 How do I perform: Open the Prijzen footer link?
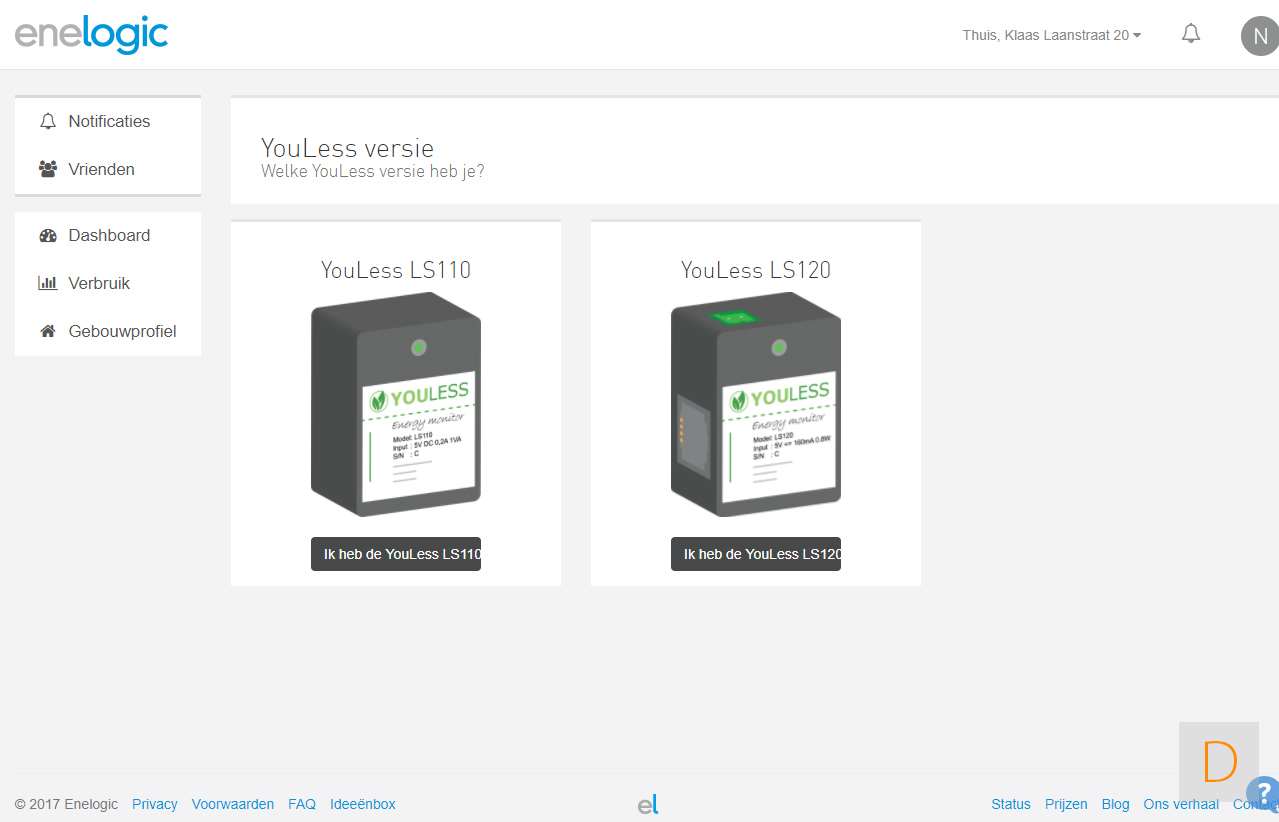coord(1066,804)
